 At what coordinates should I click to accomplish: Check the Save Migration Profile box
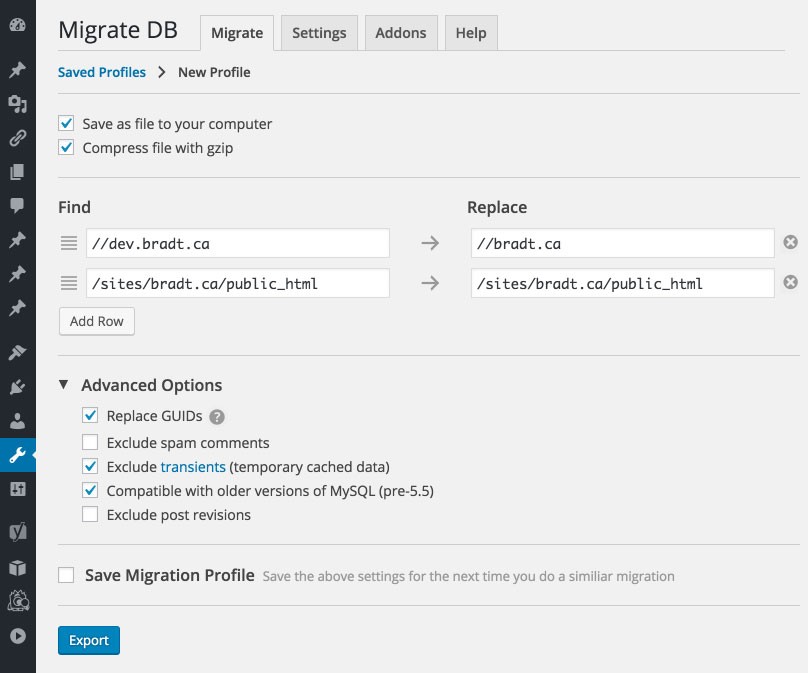(67, 575)
